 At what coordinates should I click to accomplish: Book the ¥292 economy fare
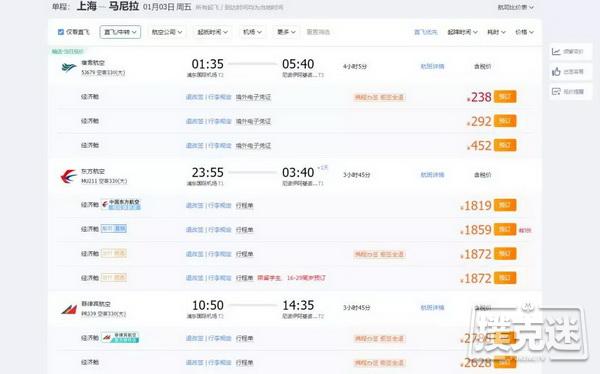click(505, 121)
